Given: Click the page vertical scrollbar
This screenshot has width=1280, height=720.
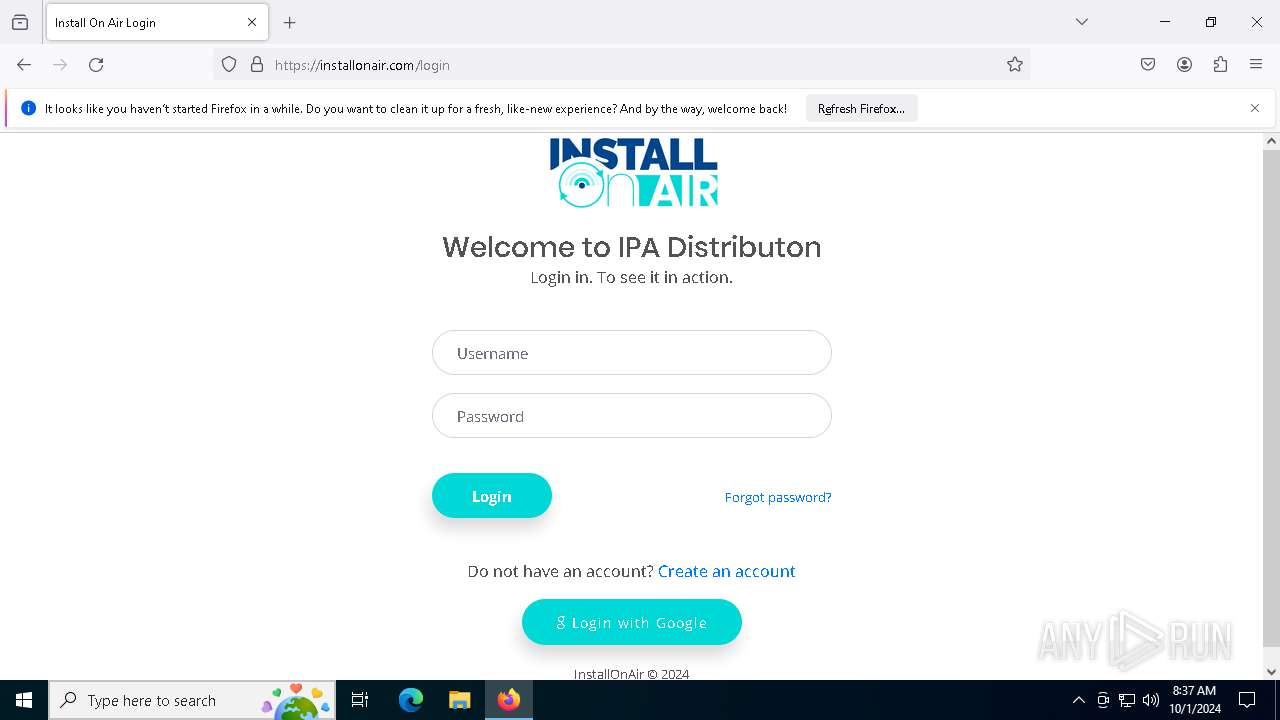Looking at the screenshot, I should [1271, 398].
